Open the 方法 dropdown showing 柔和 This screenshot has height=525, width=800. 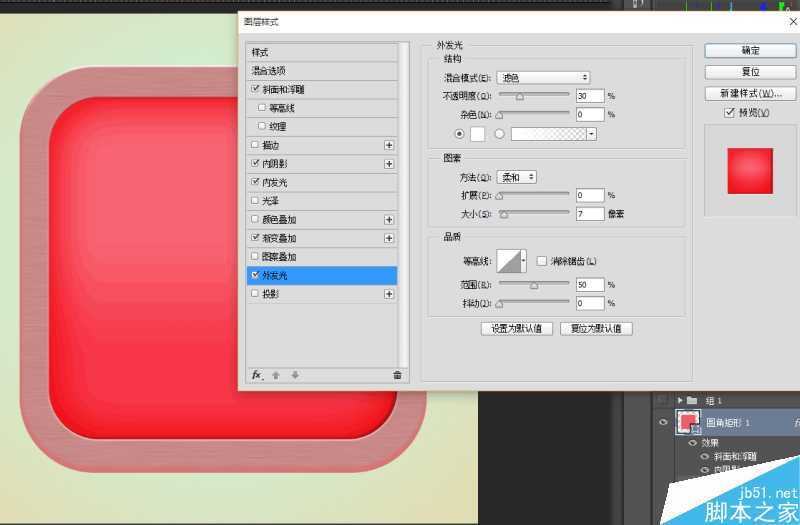point(516,177)
